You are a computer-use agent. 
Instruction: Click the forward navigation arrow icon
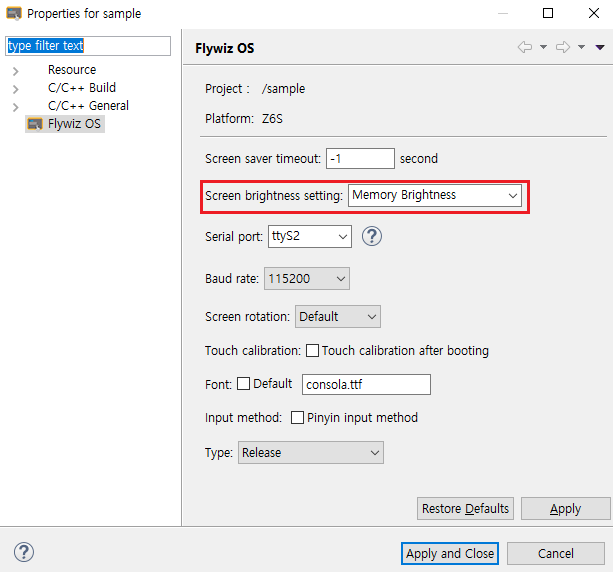coord(563,47)
